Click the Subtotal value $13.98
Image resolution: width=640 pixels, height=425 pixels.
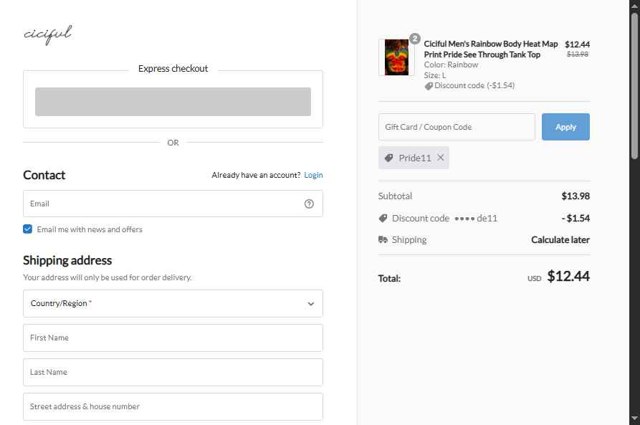[576, 196]
